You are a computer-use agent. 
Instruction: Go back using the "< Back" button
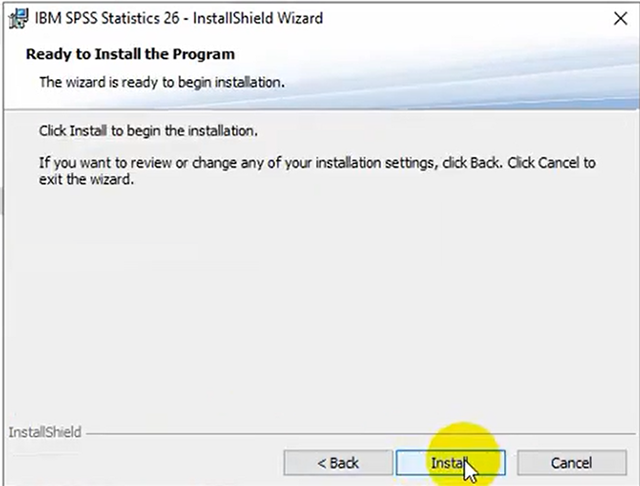click(338, 463)
